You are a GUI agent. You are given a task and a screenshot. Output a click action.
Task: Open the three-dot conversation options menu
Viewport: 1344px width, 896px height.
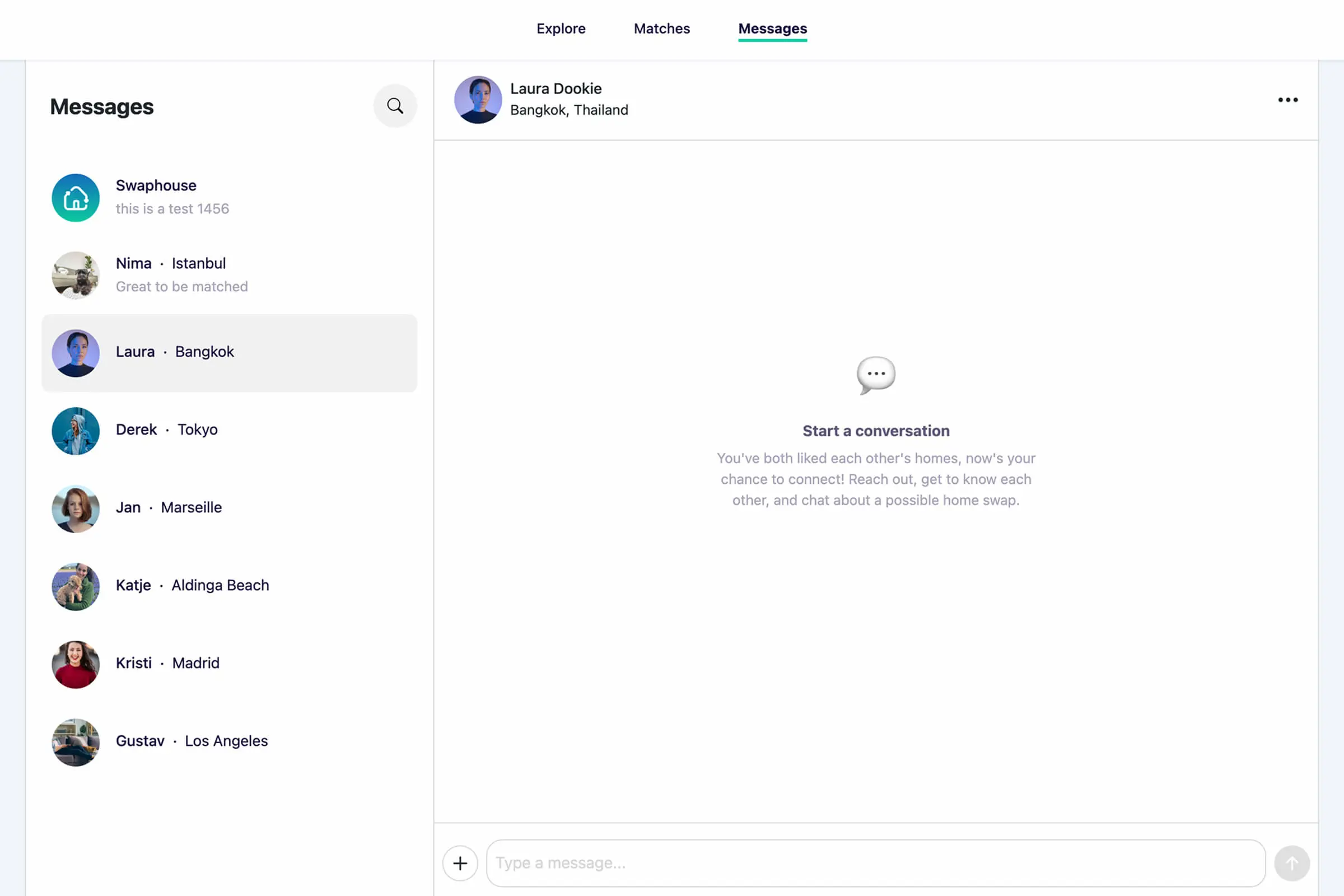point(1287,100)
